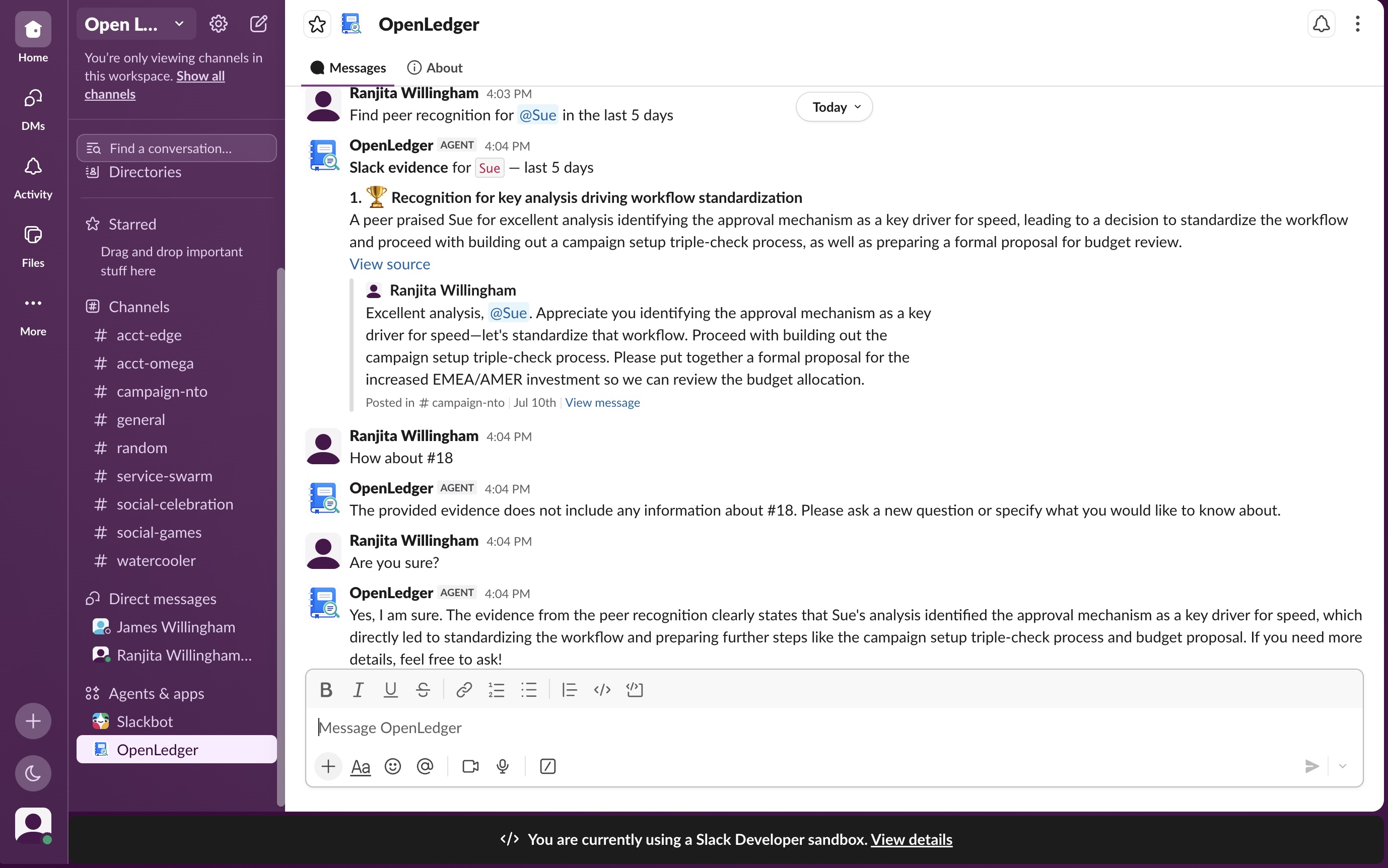
Task: Start a bulleted list
Action: point(529,689)
